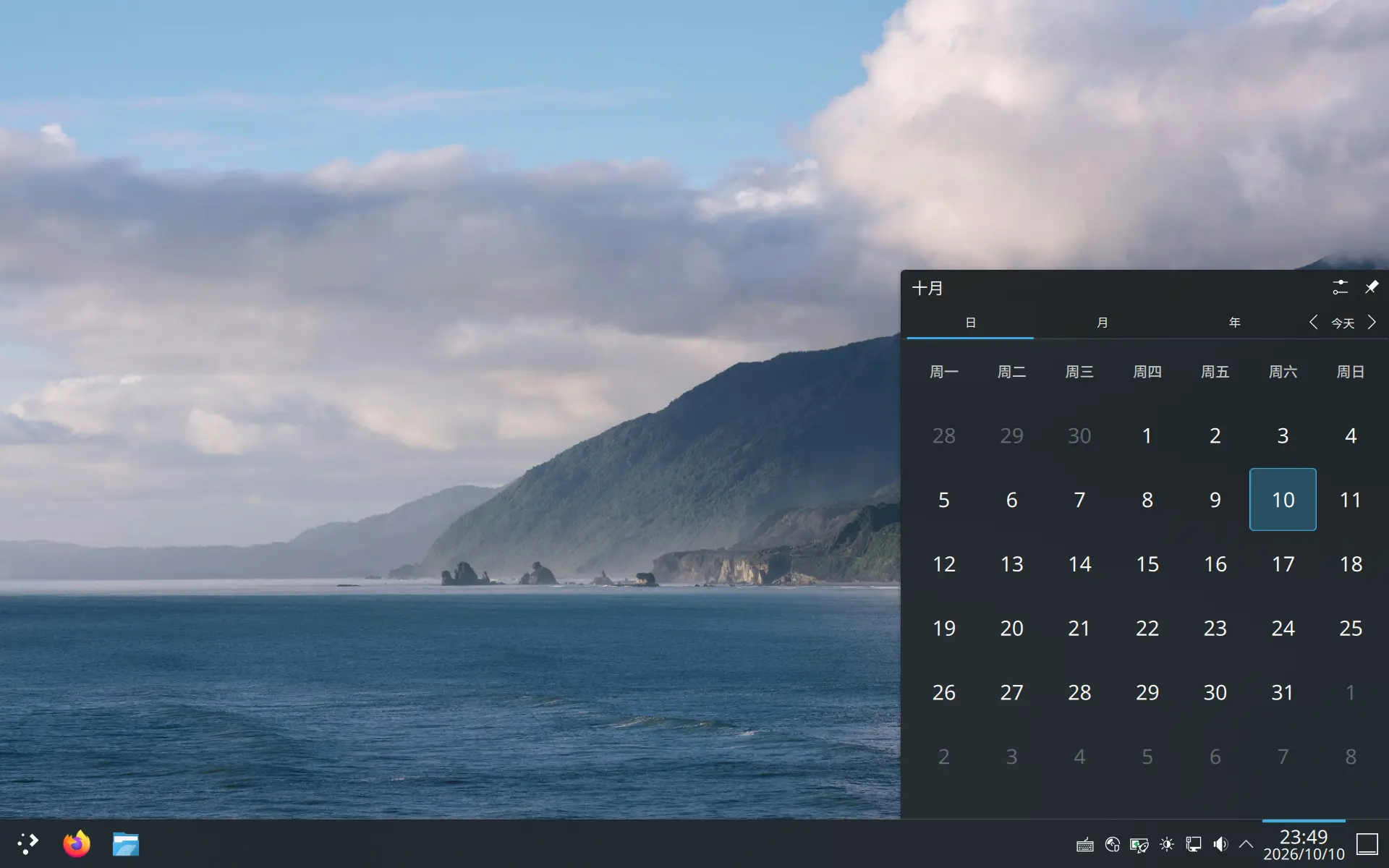Go to the previous month with left chevron

tap(1313, 323)
